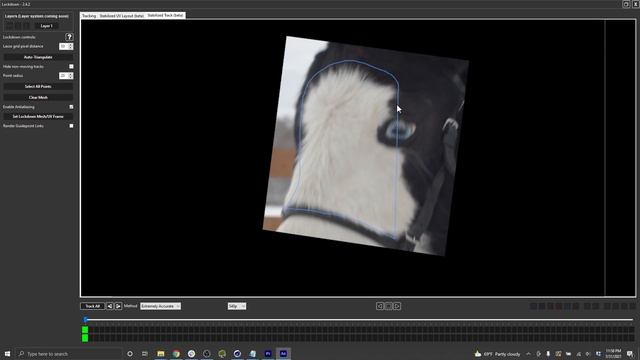The width and height of the screenshot is (640, 360).
Task: Open File Explorer from the taskbar
Action: coord(161,353)
